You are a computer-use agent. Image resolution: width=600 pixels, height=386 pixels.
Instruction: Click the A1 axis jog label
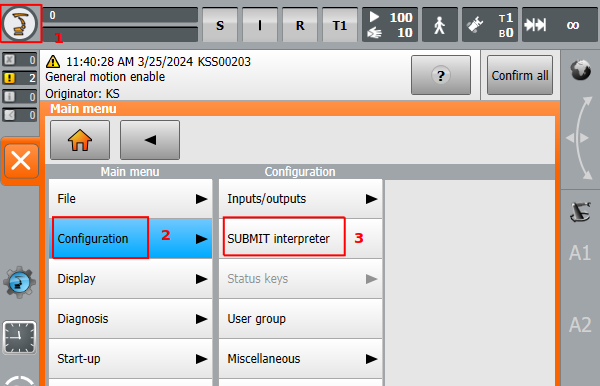click(x=580, y=253)
